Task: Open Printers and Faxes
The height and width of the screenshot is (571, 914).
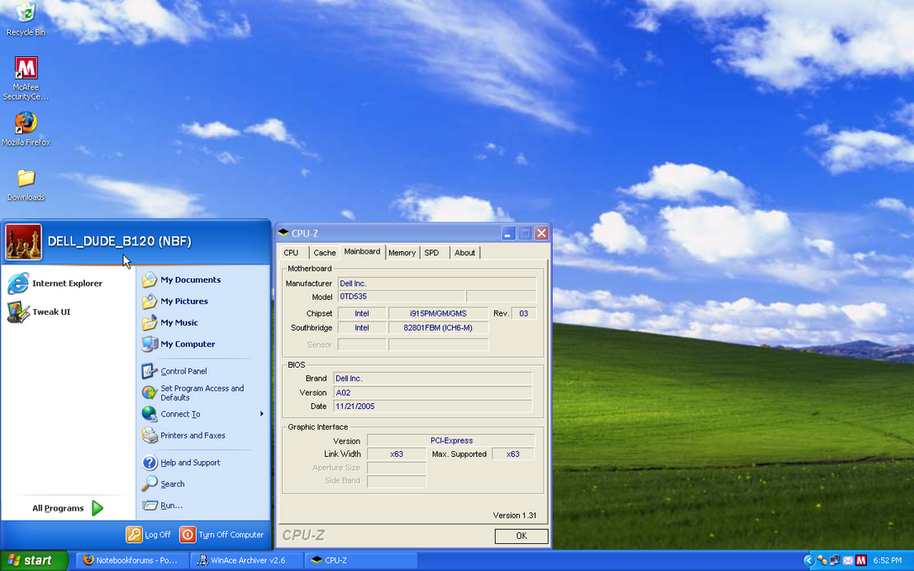Action: 184,435
